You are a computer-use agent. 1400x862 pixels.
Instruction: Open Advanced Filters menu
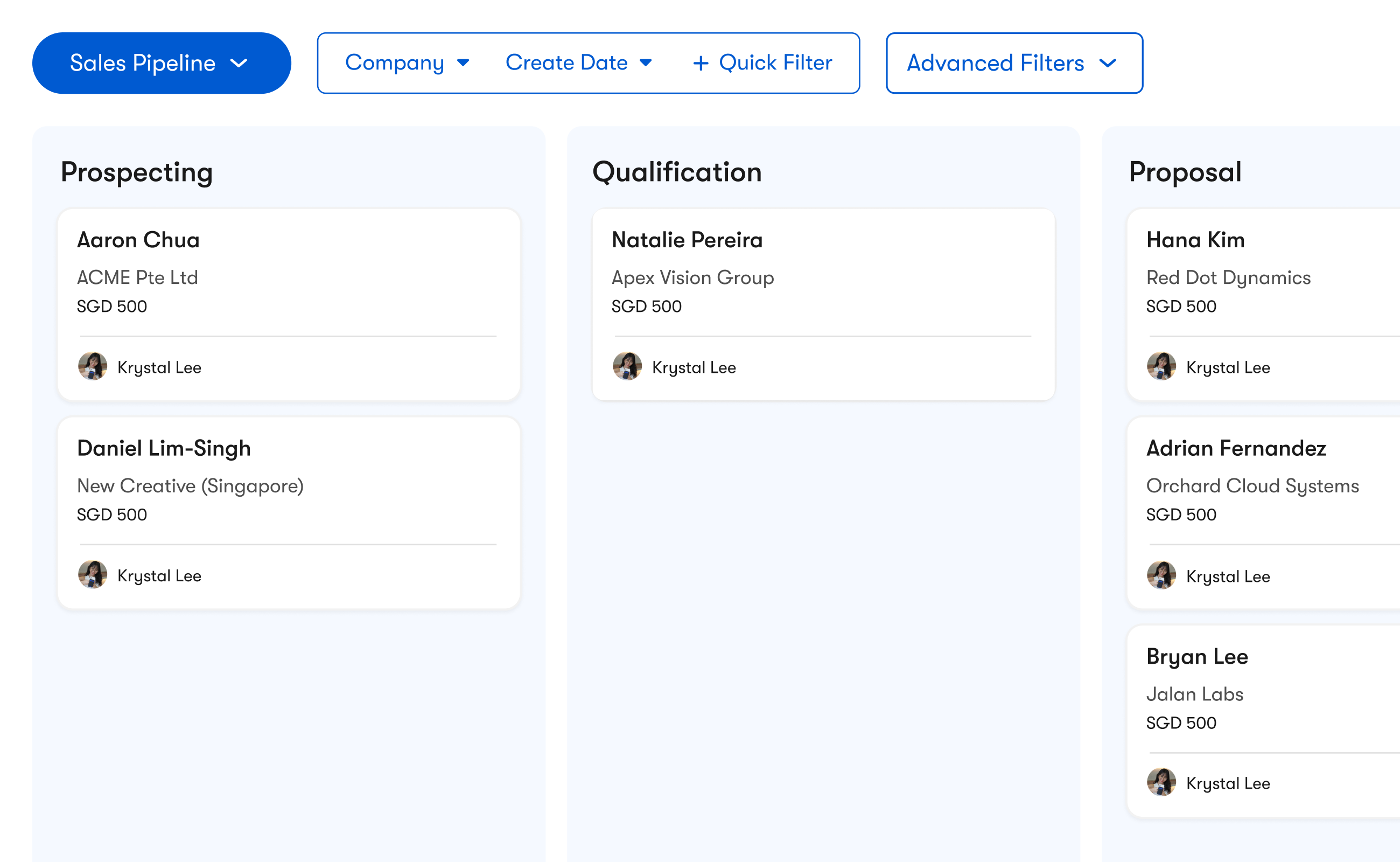pyautogui.click(x=1014, y=62)
